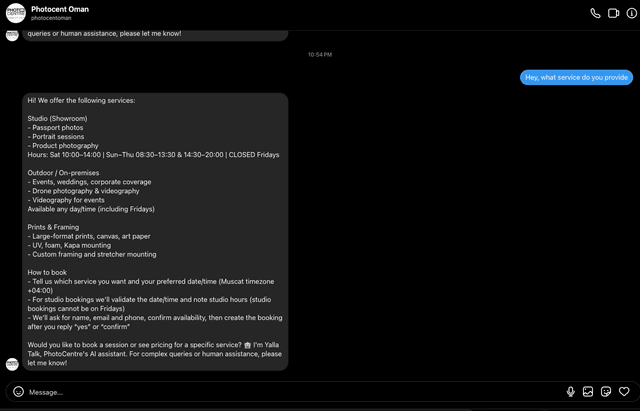Viewport: 640px width, 411px height.
Task: Select the blue "Hey, what service" sent bubble
Action: click(x=576, y=77)
